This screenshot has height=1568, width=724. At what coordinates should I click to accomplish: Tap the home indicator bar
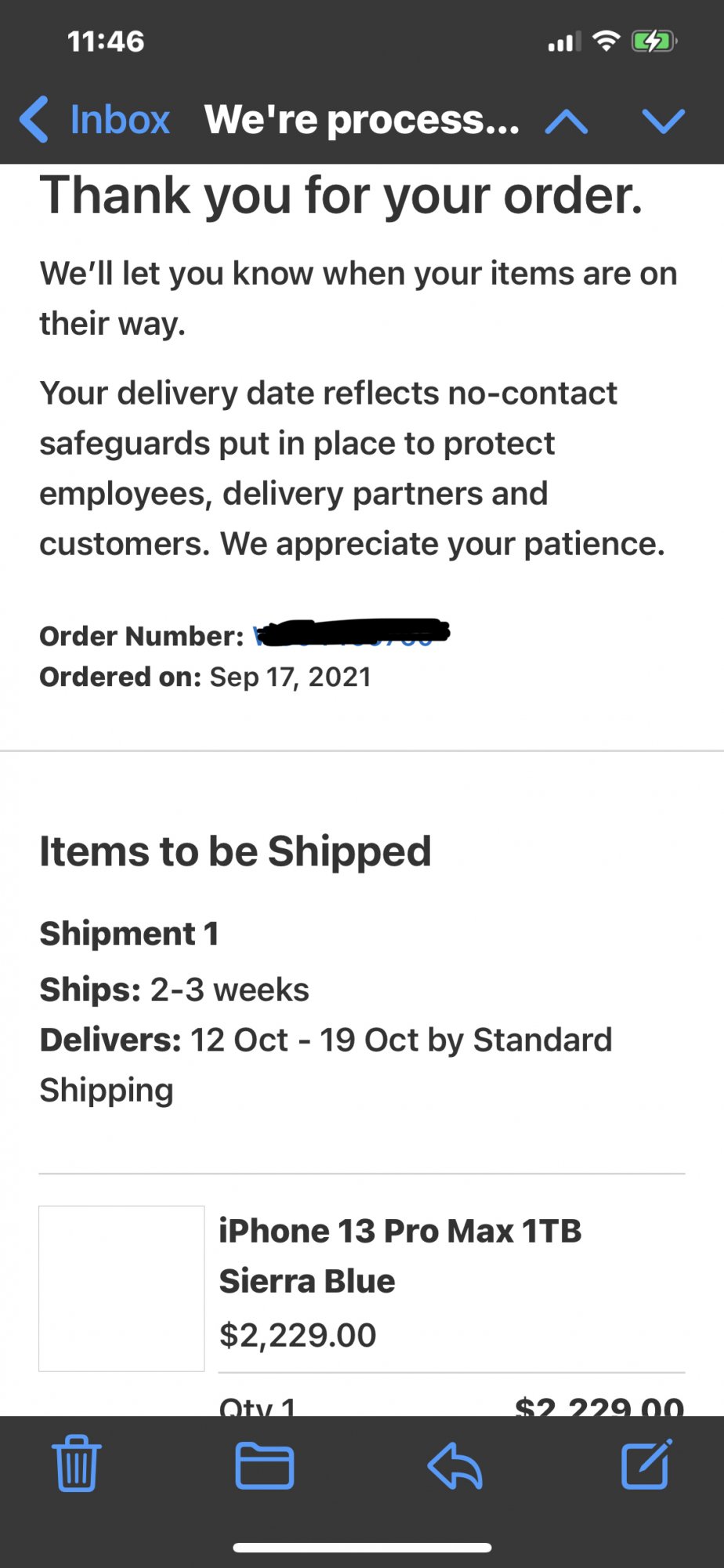pos(362,1548)
